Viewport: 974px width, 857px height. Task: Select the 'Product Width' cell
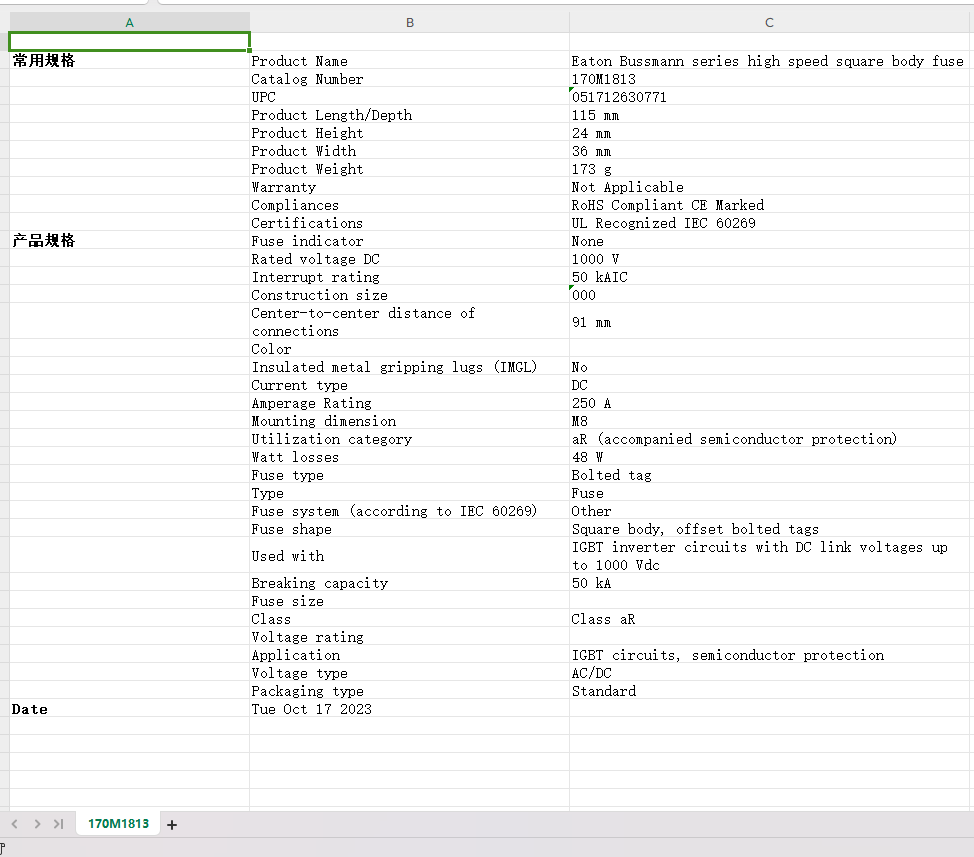[409, 150]
